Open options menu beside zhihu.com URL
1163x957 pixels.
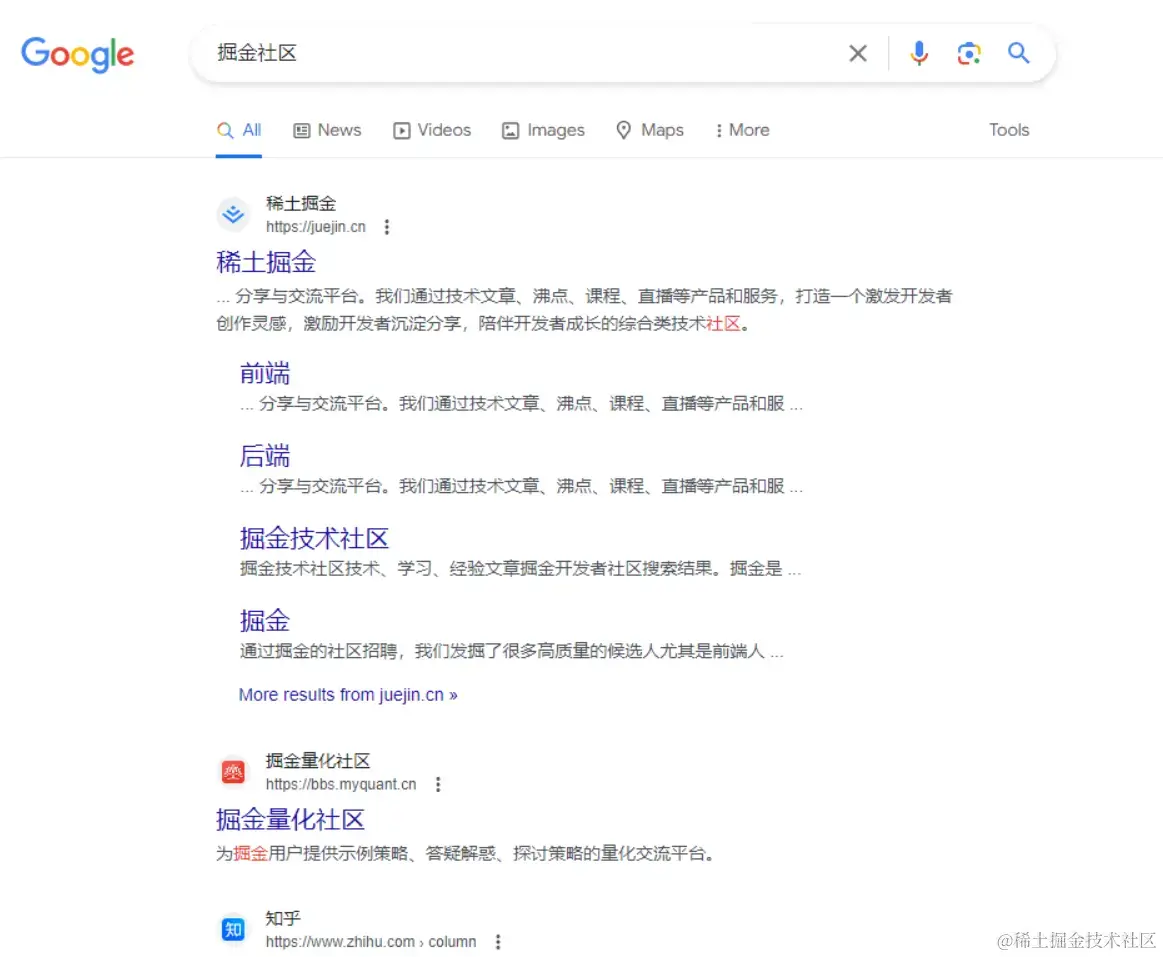(498, 942)
